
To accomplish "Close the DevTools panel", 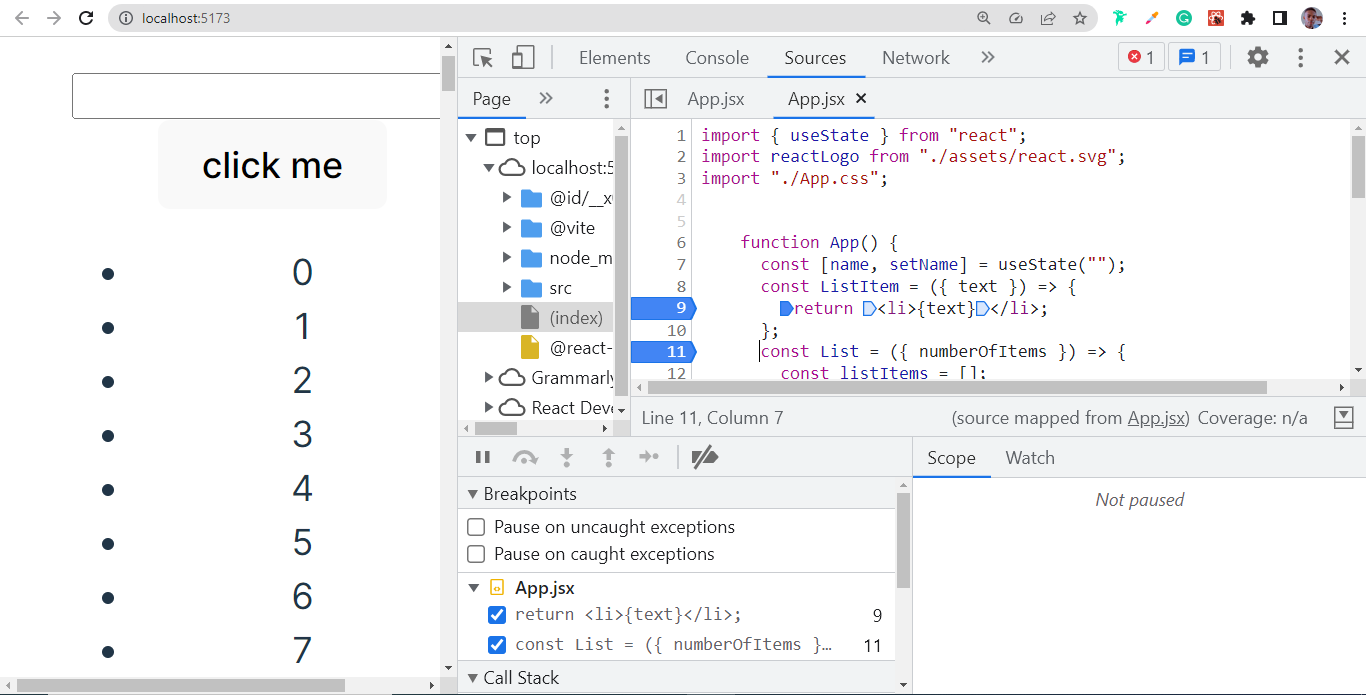I will tap(1342, 58).
